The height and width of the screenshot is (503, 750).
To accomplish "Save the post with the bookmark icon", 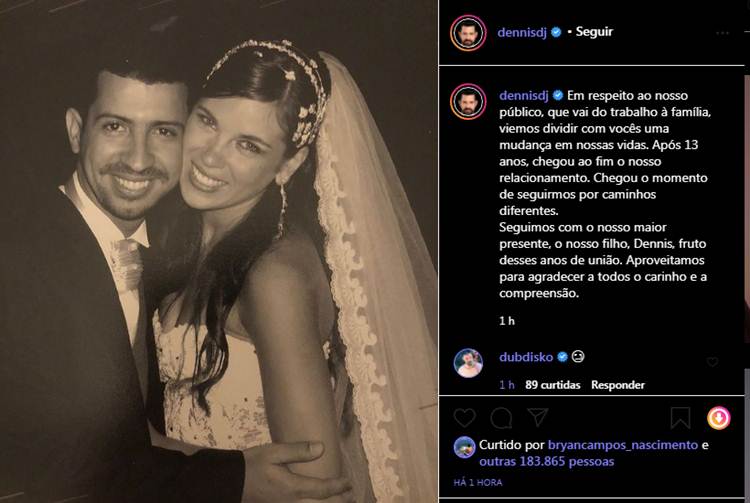I will tap(680, 418).
